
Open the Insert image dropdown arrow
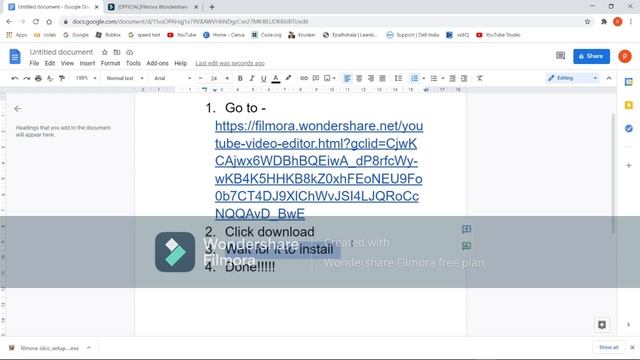[334, 78]
